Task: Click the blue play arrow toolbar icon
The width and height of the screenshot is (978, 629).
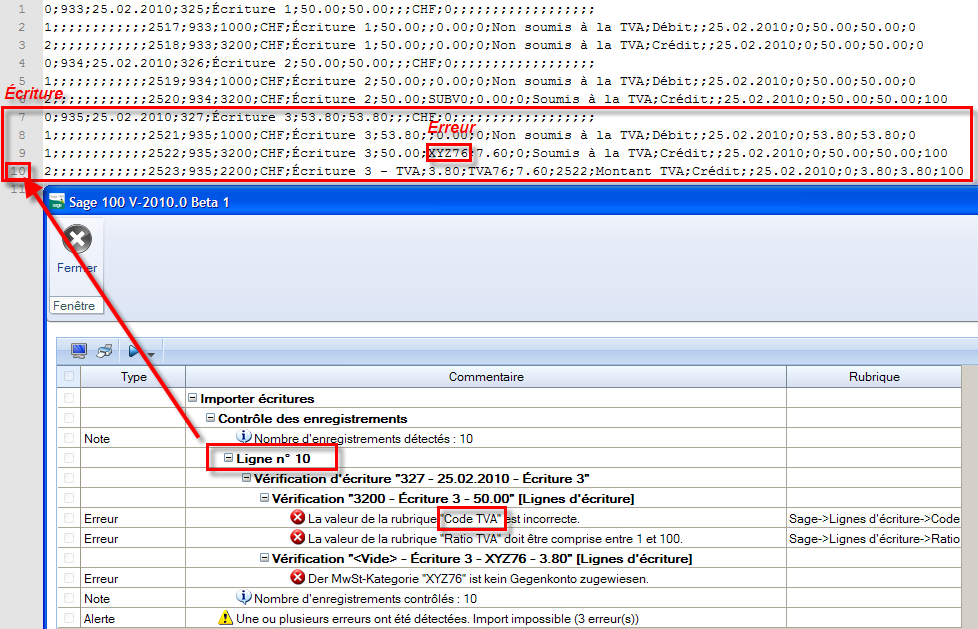Action: coord(134,351)
